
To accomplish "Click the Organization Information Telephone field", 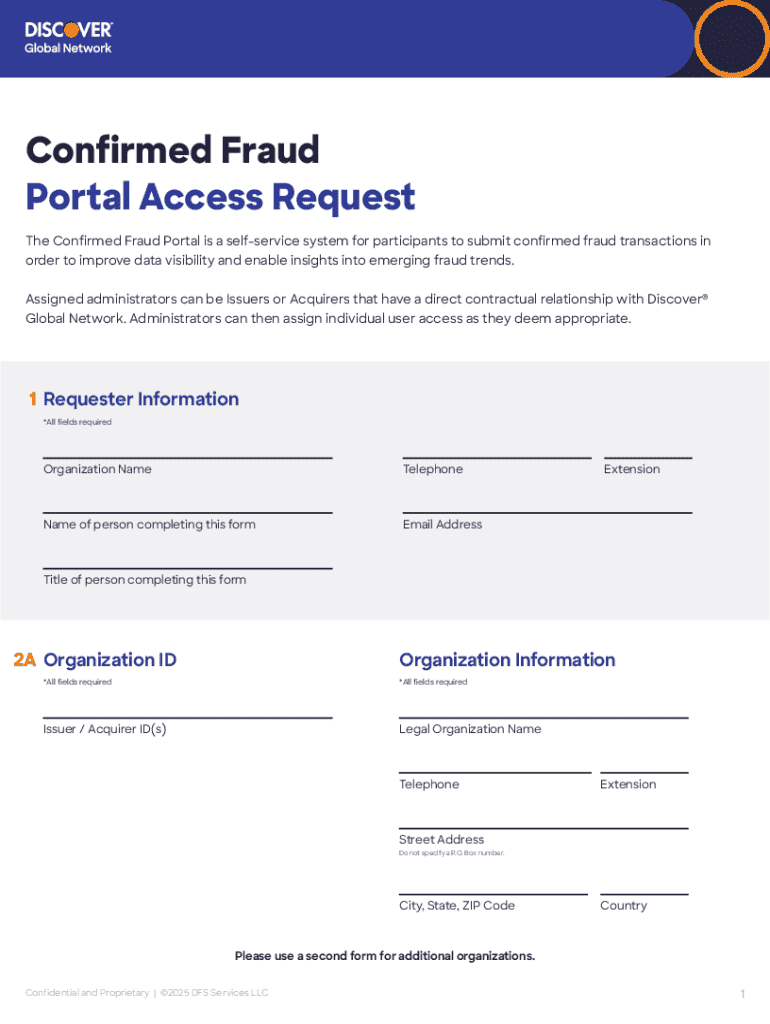I will tap(494, 763).
